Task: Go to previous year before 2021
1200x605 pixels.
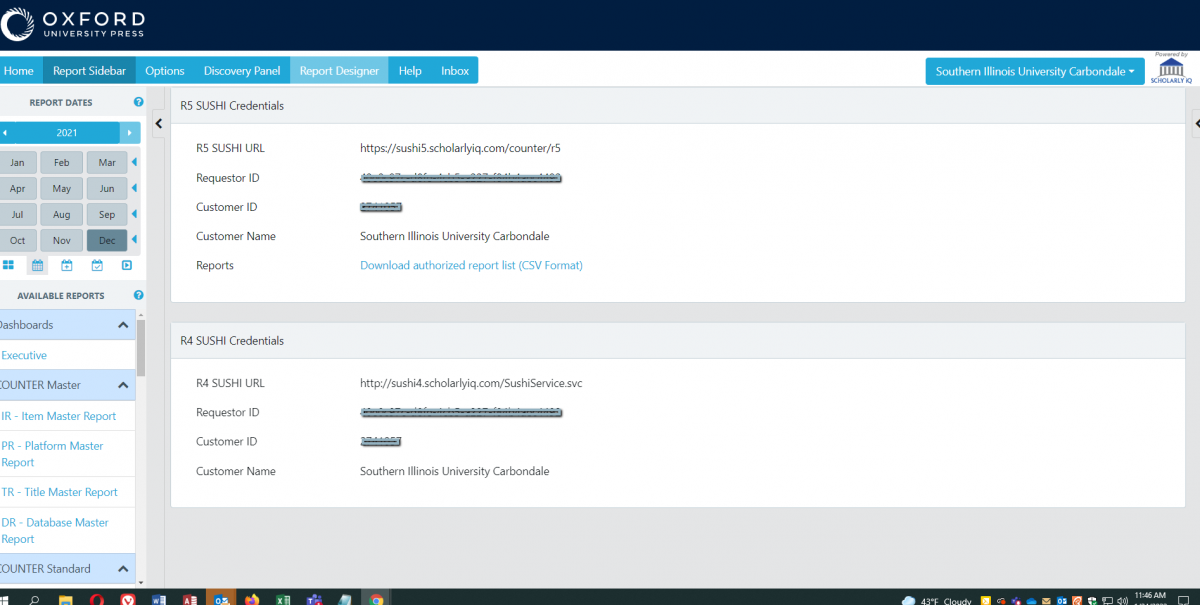Action: [4, 133]
